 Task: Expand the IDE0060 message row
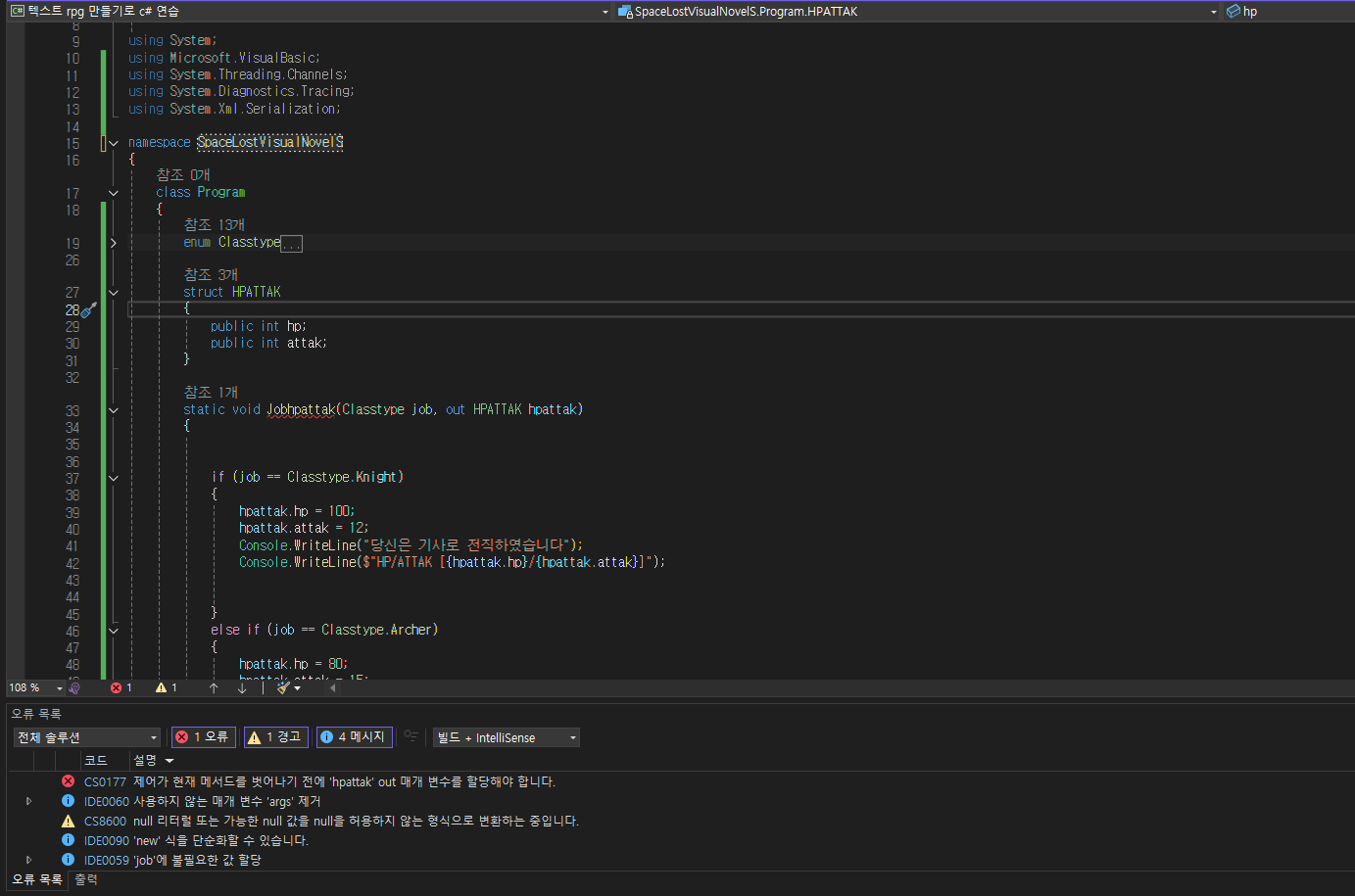click(x=28, y=801)
